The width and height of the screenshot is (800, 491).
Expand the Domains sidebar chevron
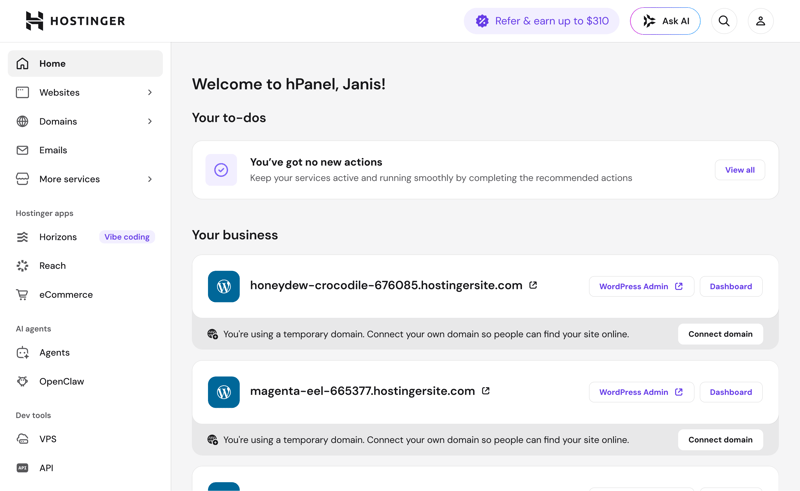pos(149,121)
